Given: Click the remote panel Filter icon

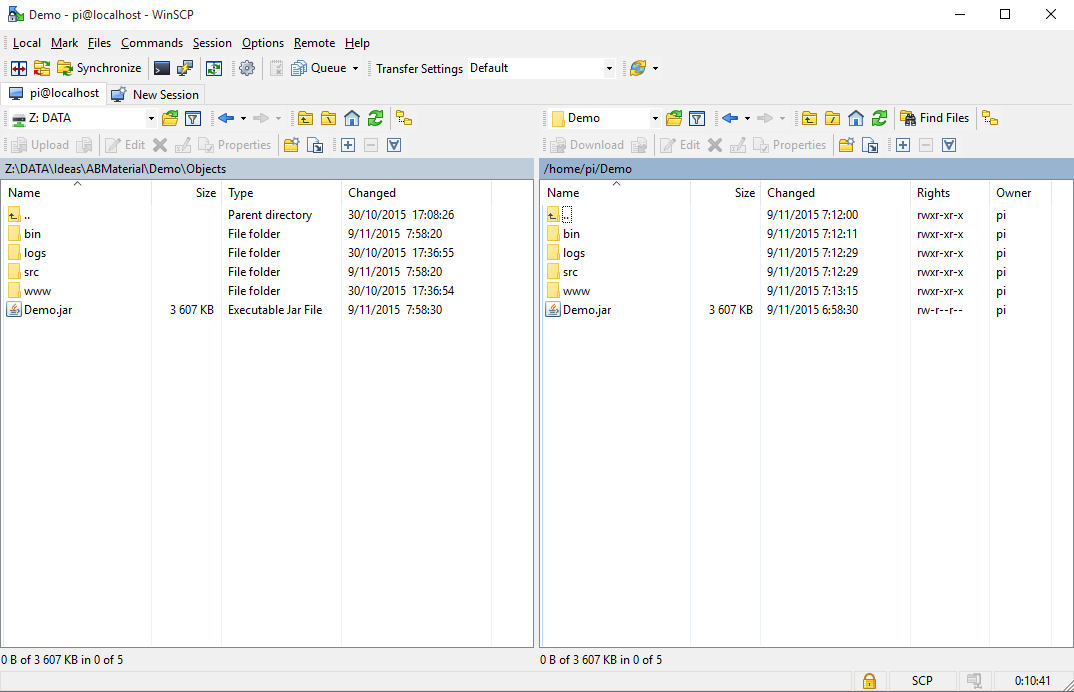Looking at the screenshot, I should (697, 119).
